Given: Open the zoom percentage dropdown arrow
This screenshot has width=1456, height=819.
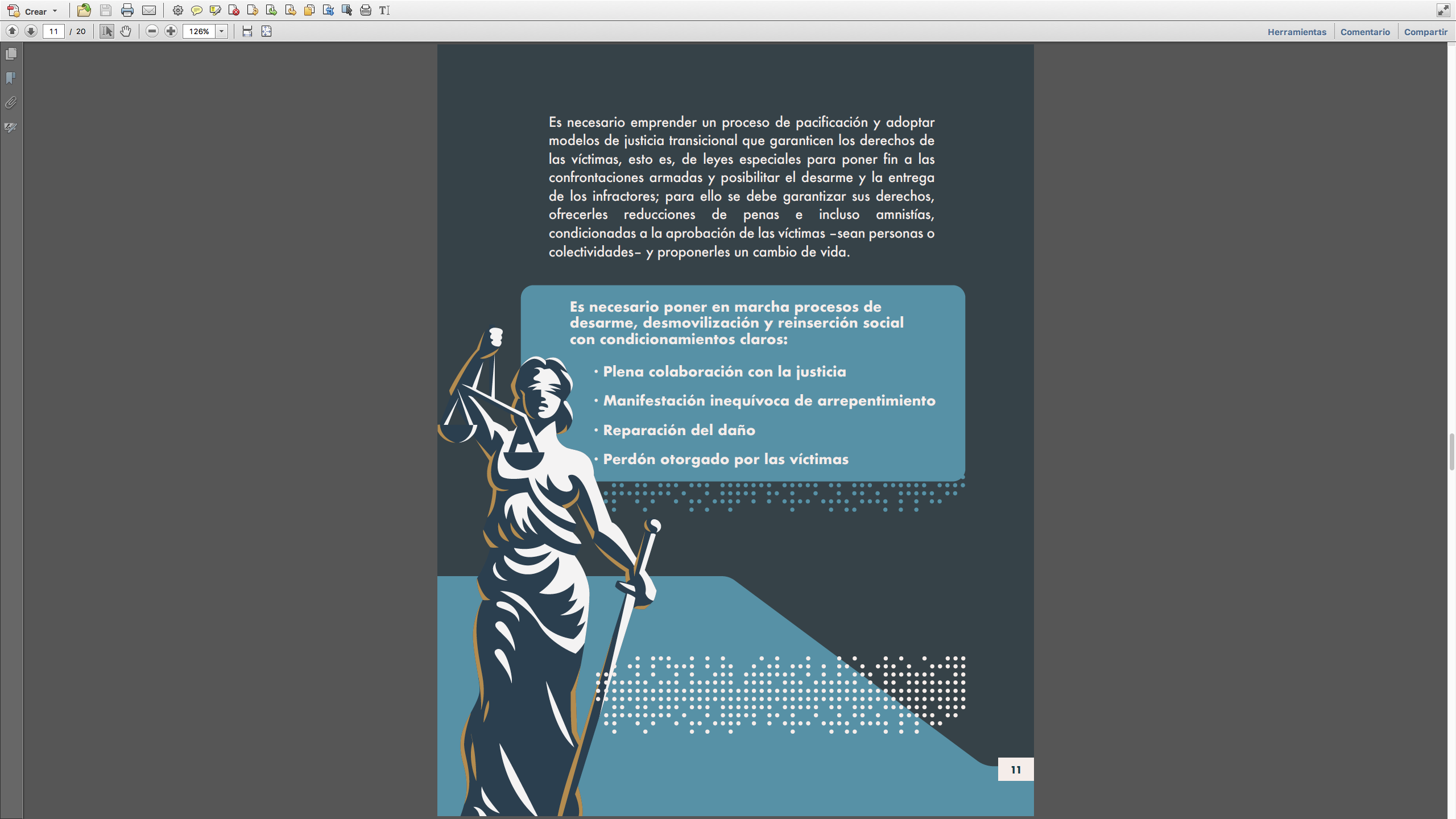Looking at the screenshot, I should pos(222,31).
